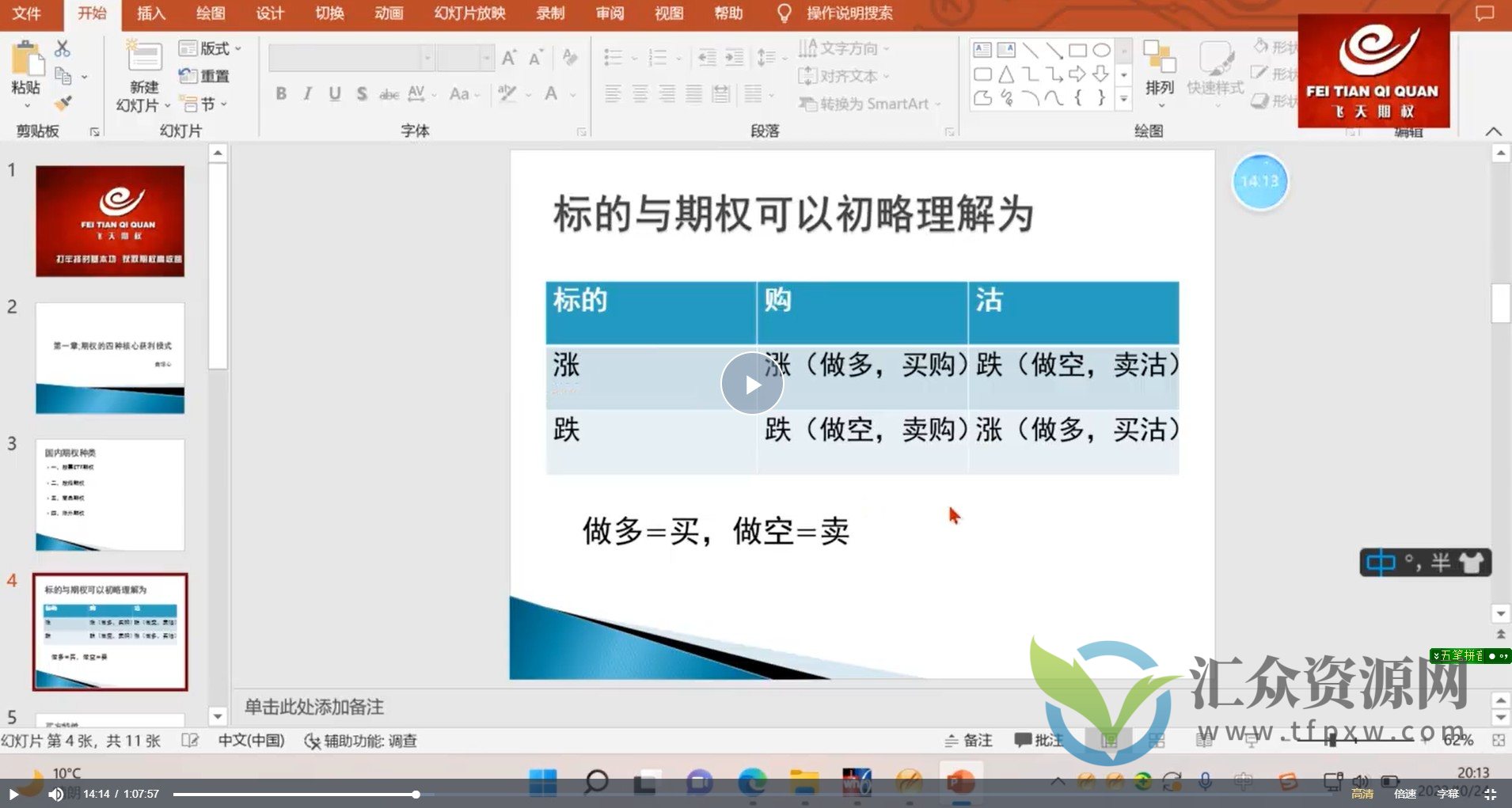Select the rectangle shape in shapes gallery
The image size is (1512, 808).
click(1077, 51)
